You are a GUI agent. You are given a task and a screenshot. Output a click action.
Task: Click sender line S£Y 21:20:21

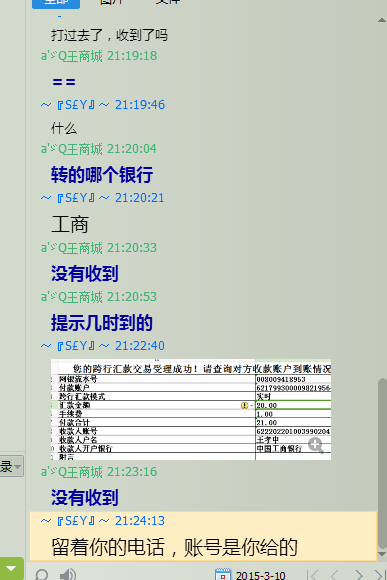tap(102, 198)
